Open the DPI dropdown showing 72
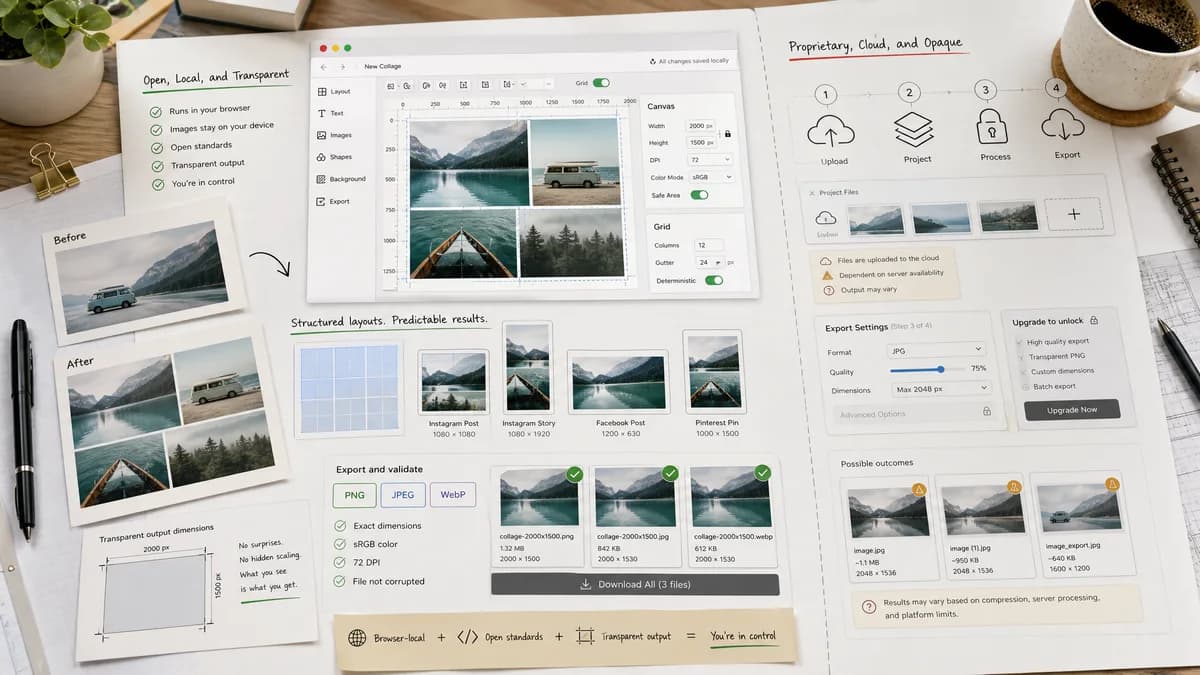Image resolution: width=1200 pixels, height=675 pixels. [x=710, y=159]
